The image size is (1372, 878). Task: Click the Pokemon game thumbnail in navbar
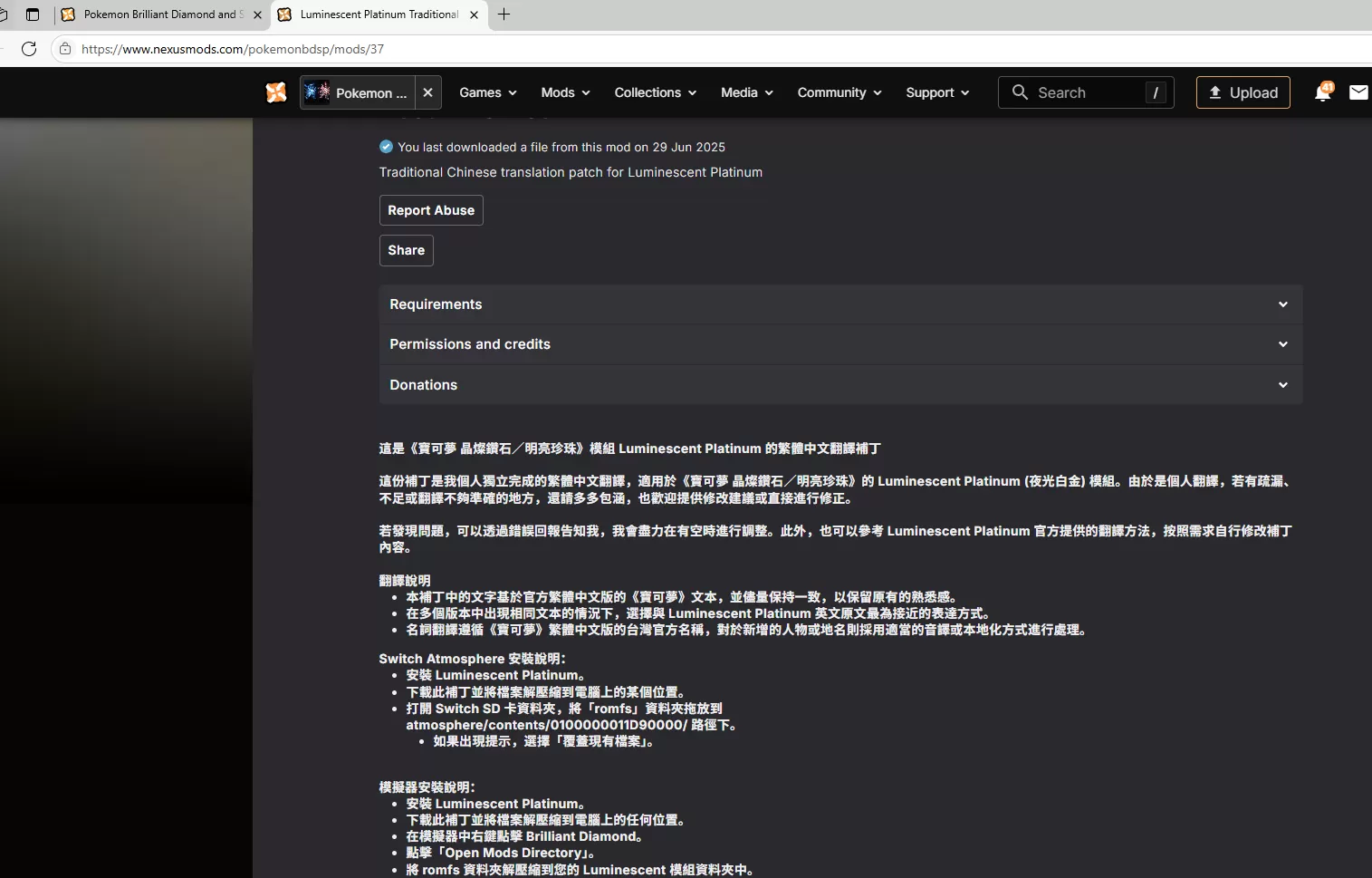click(317, 92)
